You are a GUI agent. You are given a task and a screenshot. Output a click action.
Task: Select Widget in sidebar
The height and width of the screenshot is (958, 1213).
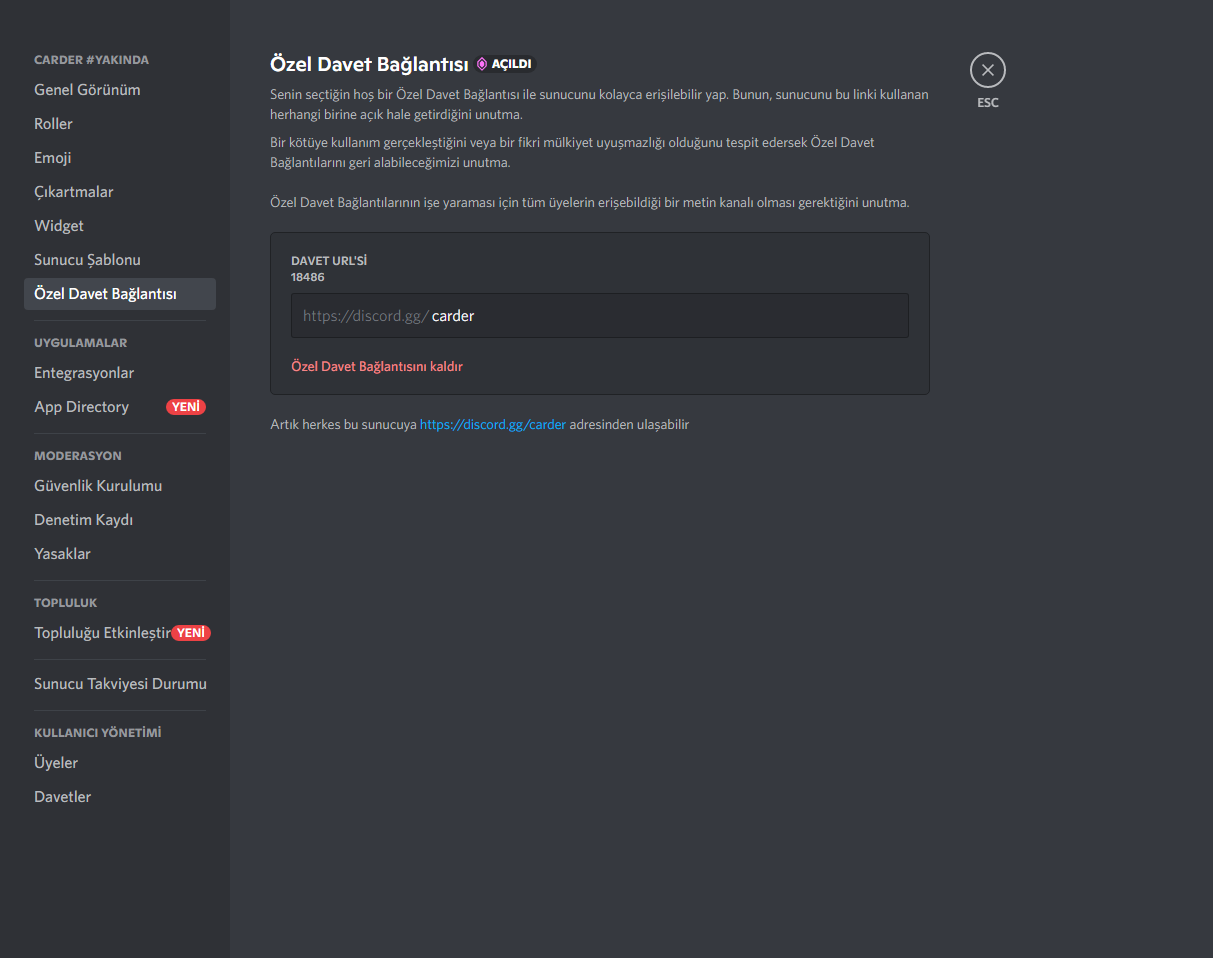tap(120, 226)
